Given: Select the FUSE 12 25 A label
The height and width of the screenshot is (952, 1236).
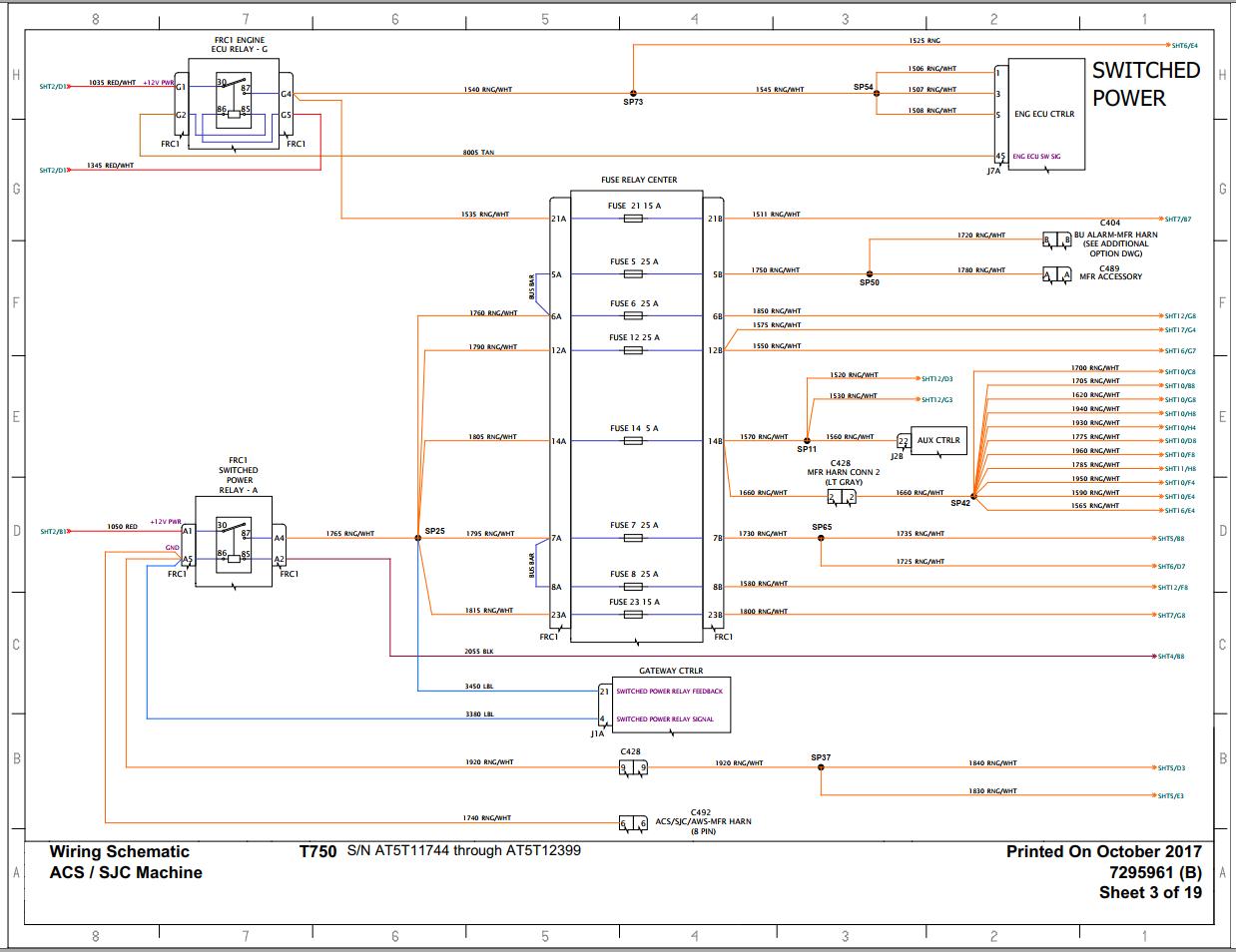Looking at the screenshot, I should tap(634, 337).
